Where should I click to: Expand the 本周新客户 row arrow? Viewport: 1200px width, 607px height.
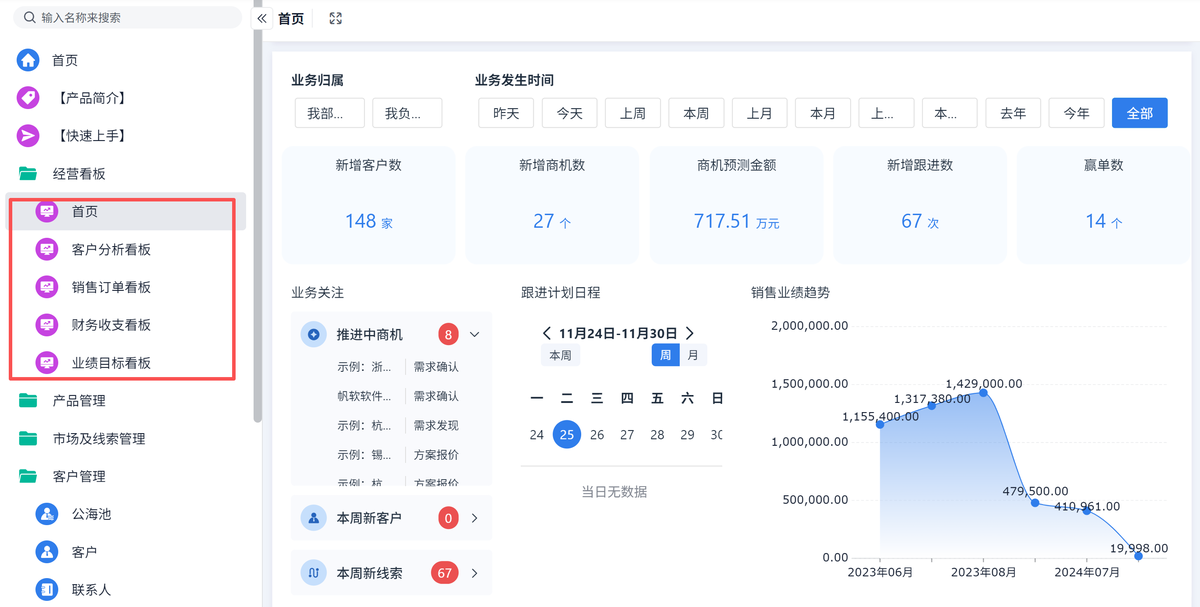(475, 518)
